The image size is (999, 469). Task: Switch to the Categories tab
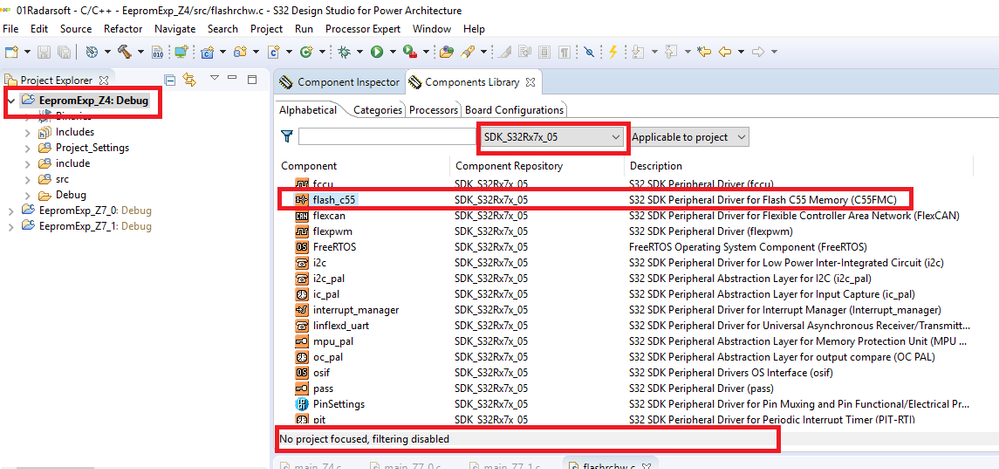click(378, 110)
